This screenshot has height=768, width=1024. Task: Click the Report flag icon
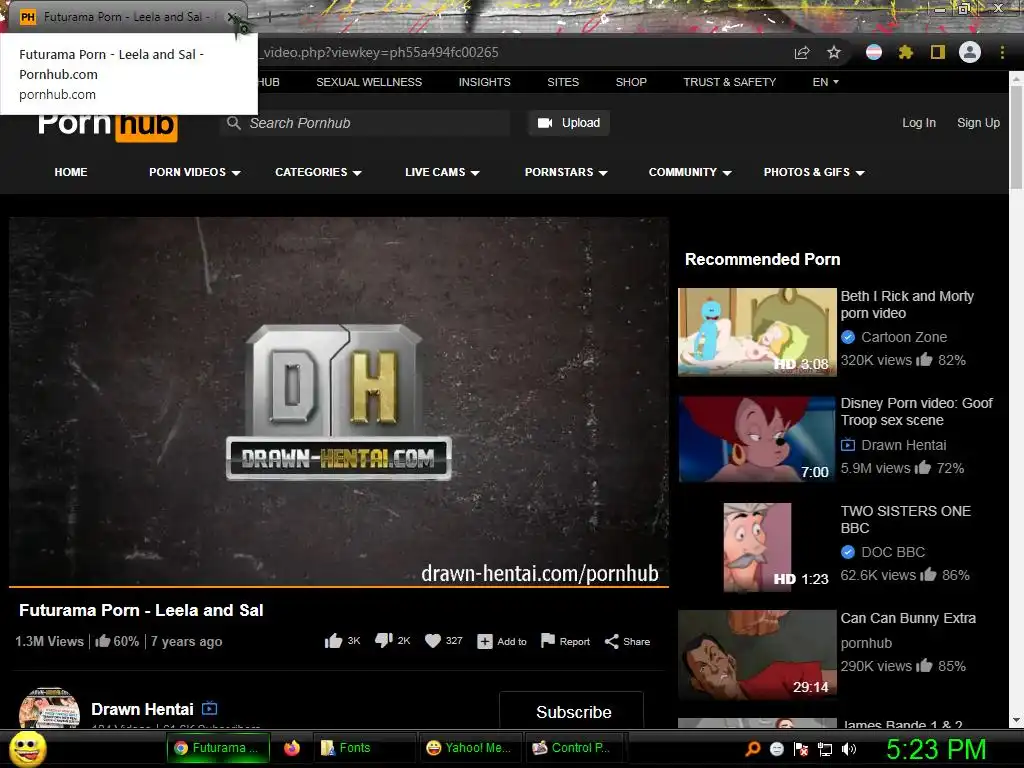pos(548,641)
